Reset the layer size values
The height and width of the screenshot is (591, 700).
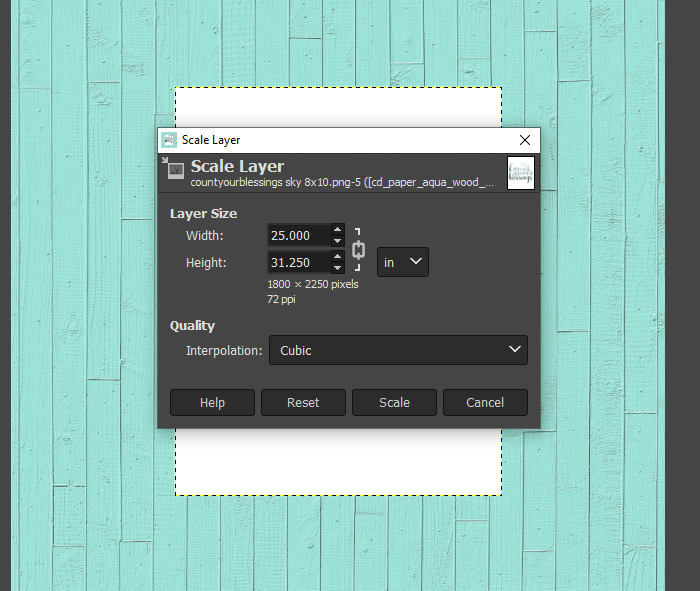pos(303,402)
